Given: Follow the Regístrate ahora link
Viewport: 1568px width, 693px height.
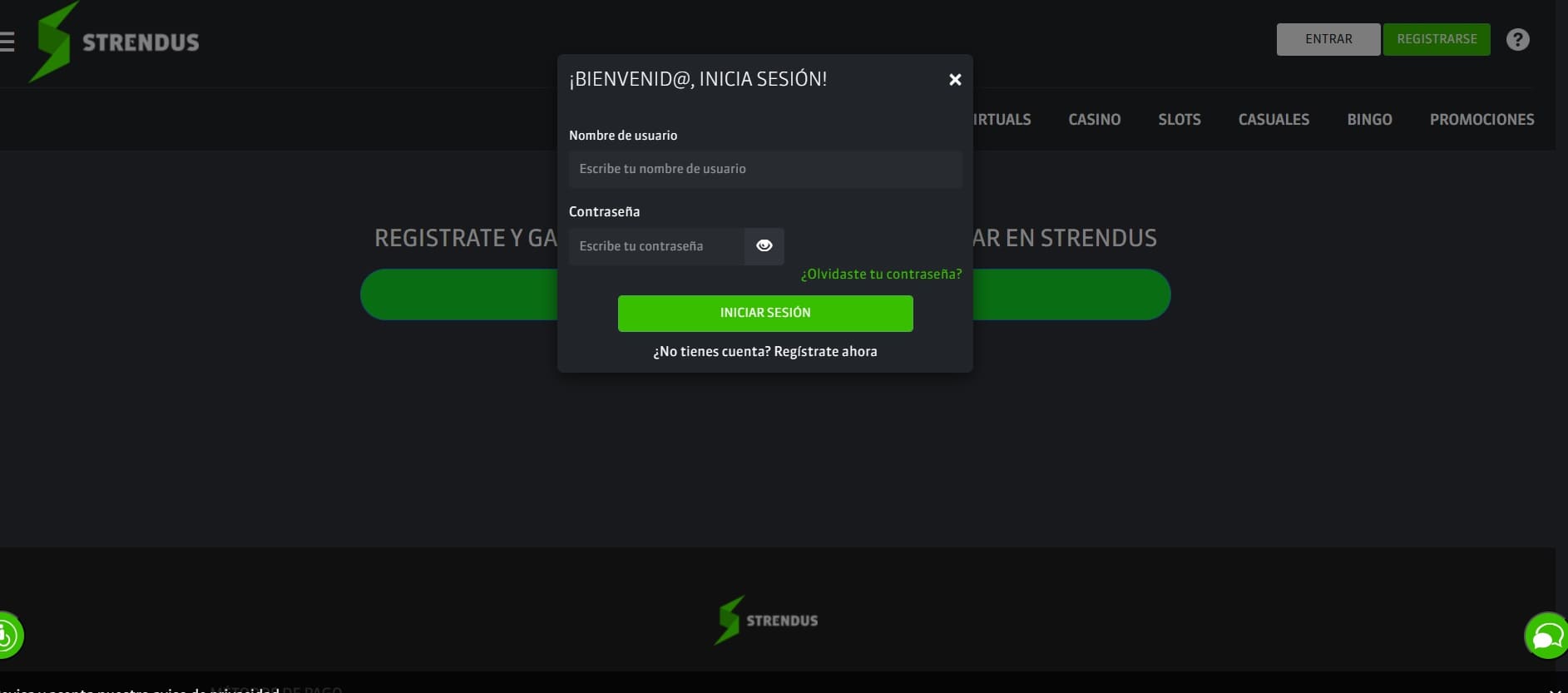Looking at the screenshot, I should (x=825, y=351).
